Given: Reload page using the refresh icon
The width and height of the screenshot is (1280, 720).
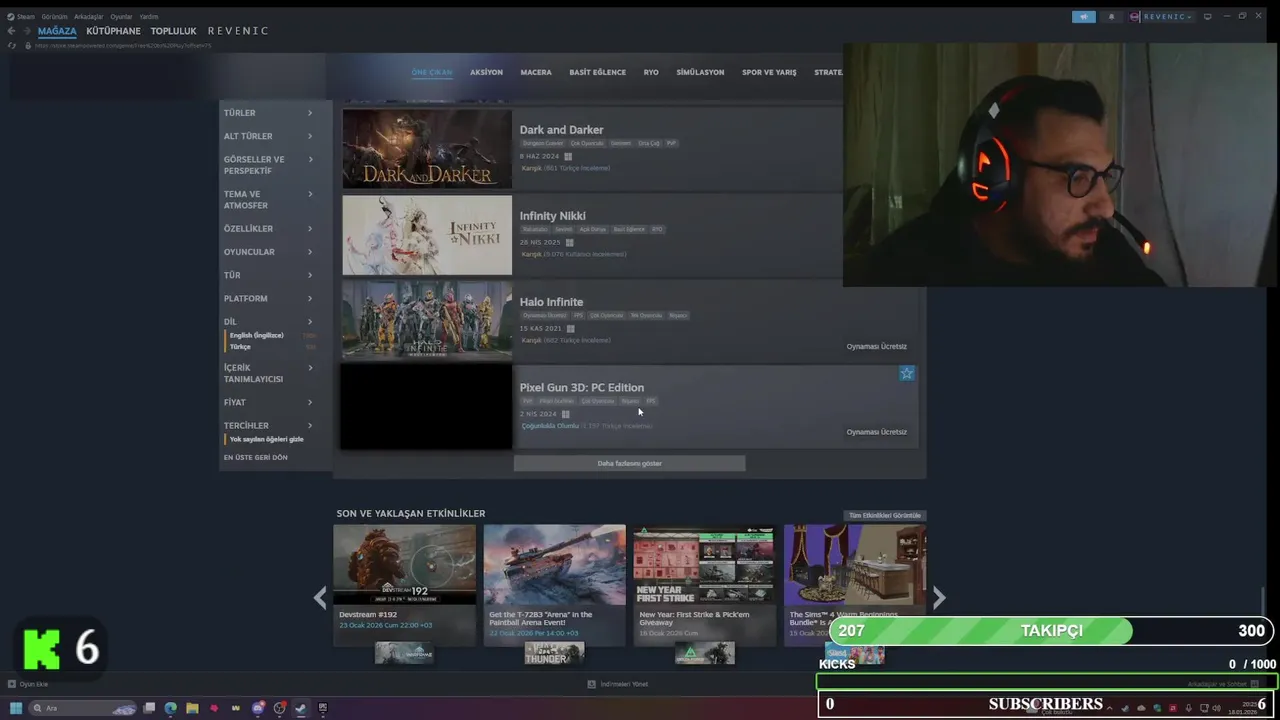Looking at the screenshot, I should click(x=12, y=45).
